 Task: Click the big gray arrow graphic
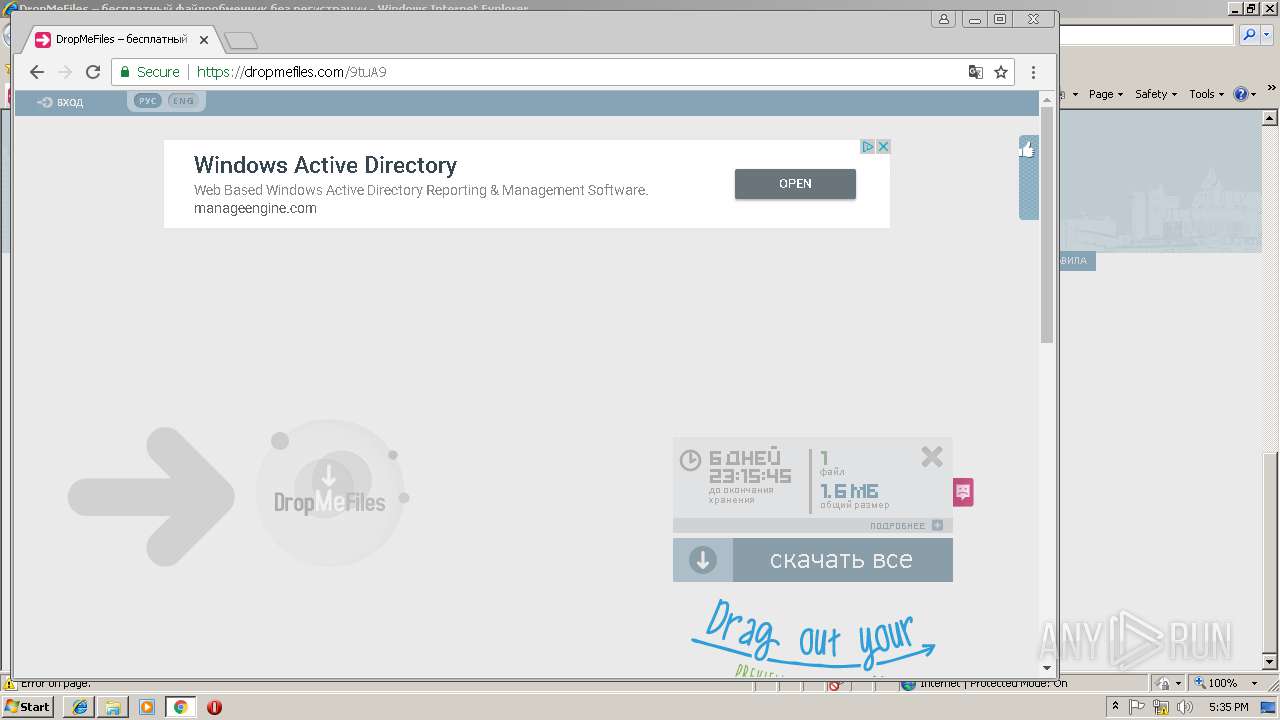(151, 496)
